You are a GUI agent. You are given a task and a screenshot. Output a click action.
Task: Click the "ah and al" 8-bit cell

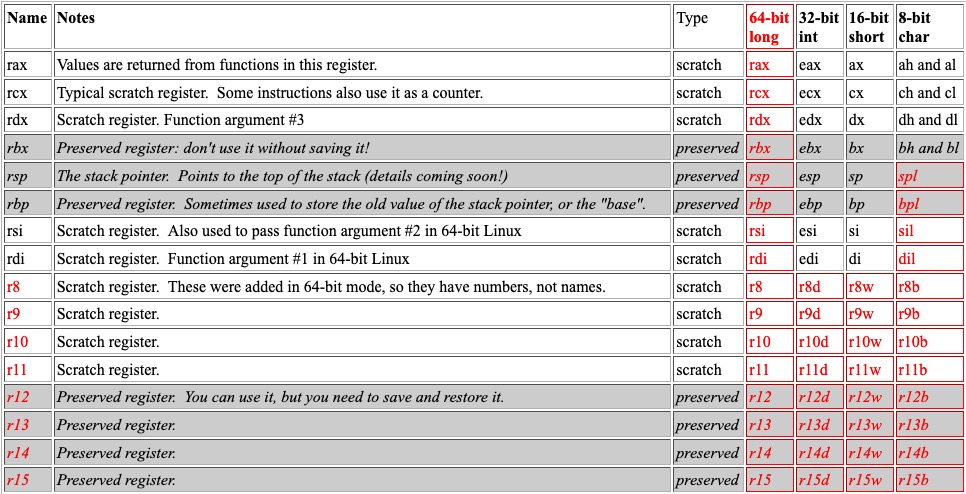click(x=929, y=64)
